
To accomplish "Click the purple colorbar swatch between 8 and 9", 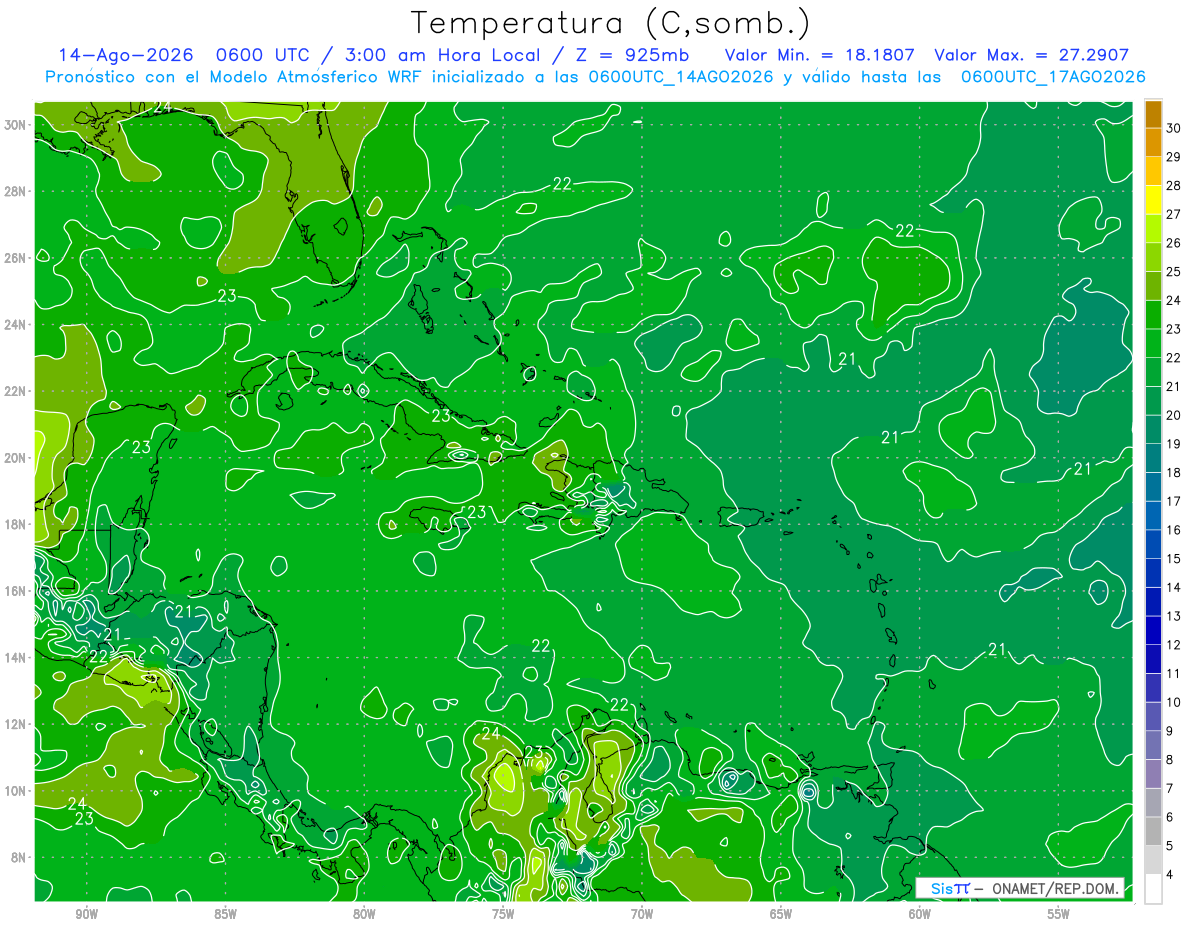I will [1153, 745].
